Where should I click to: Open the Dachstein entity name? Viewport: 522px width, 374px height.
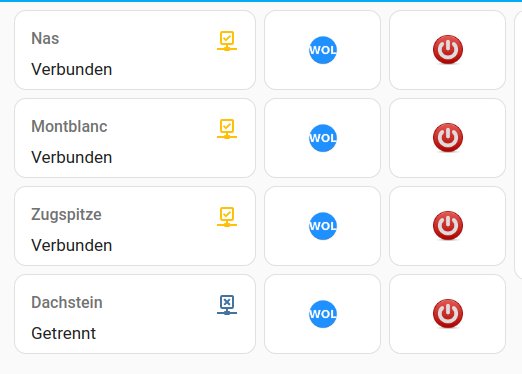67,302
